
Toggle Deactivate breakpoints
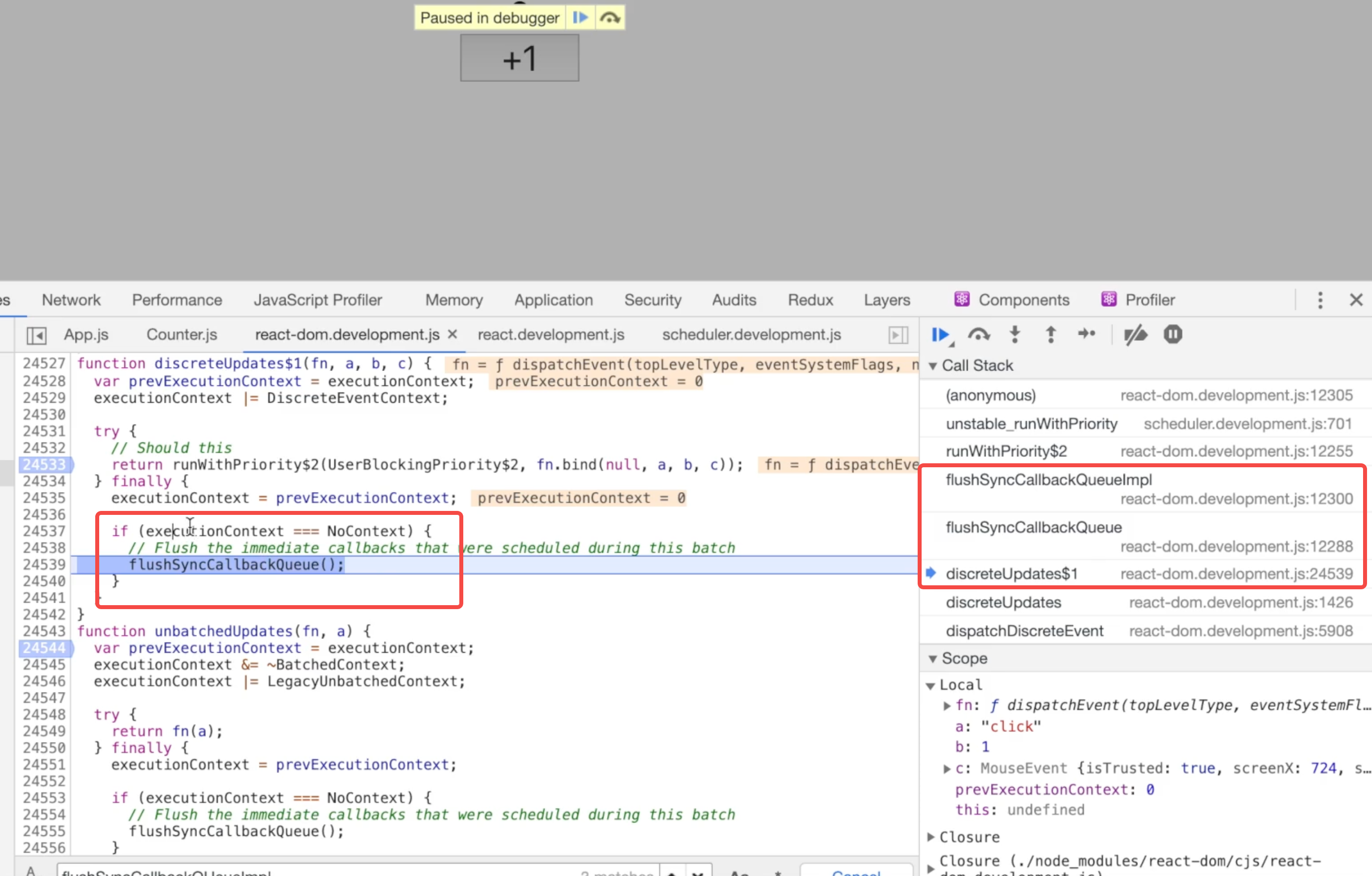click(x=1135, y=335)
